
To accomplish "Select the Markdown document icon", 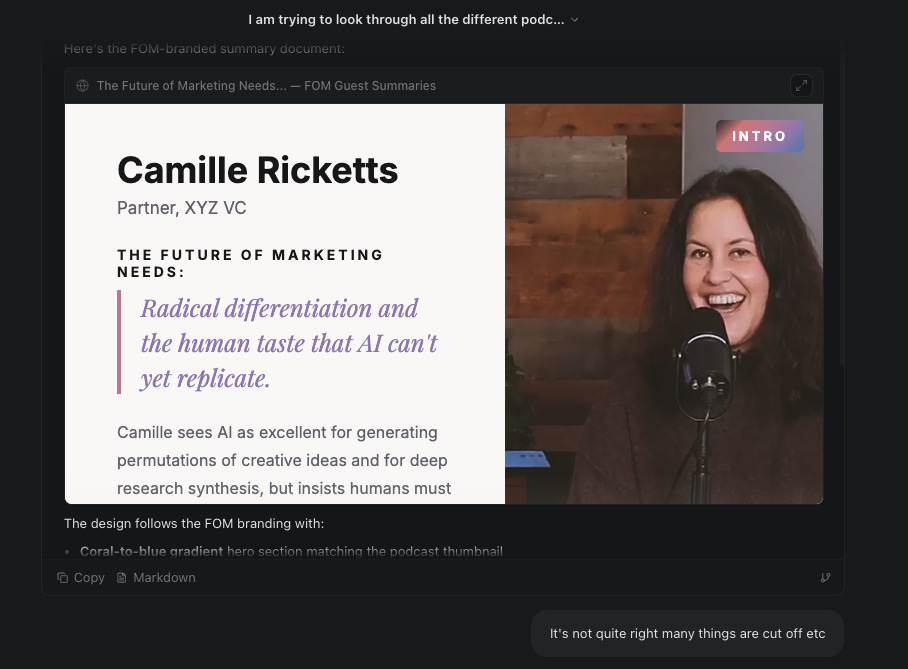I will (x=121, y=577).
